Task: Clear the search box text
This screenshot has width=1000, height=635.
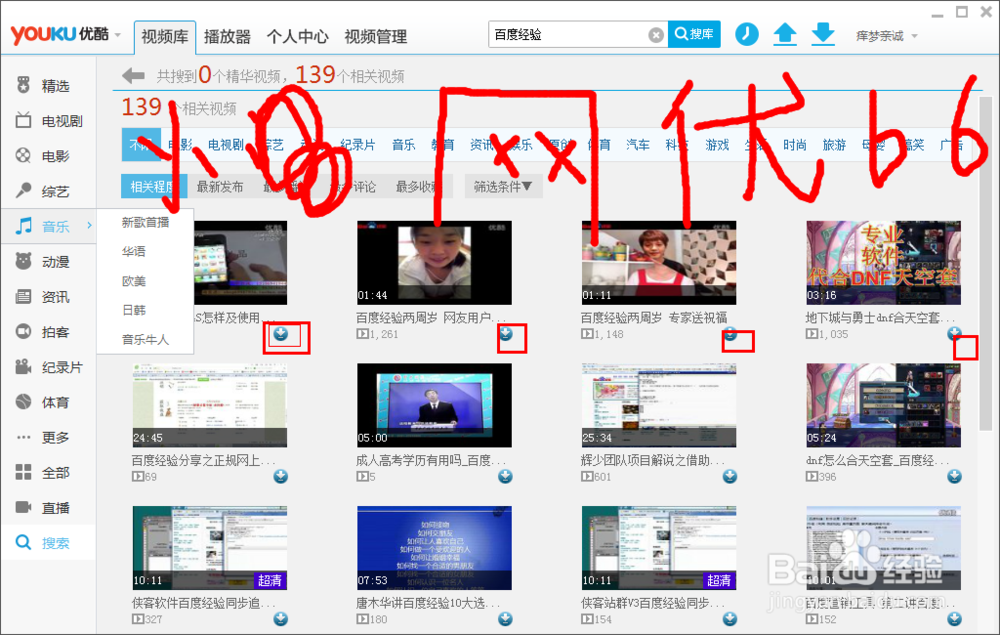Action: 656,35
